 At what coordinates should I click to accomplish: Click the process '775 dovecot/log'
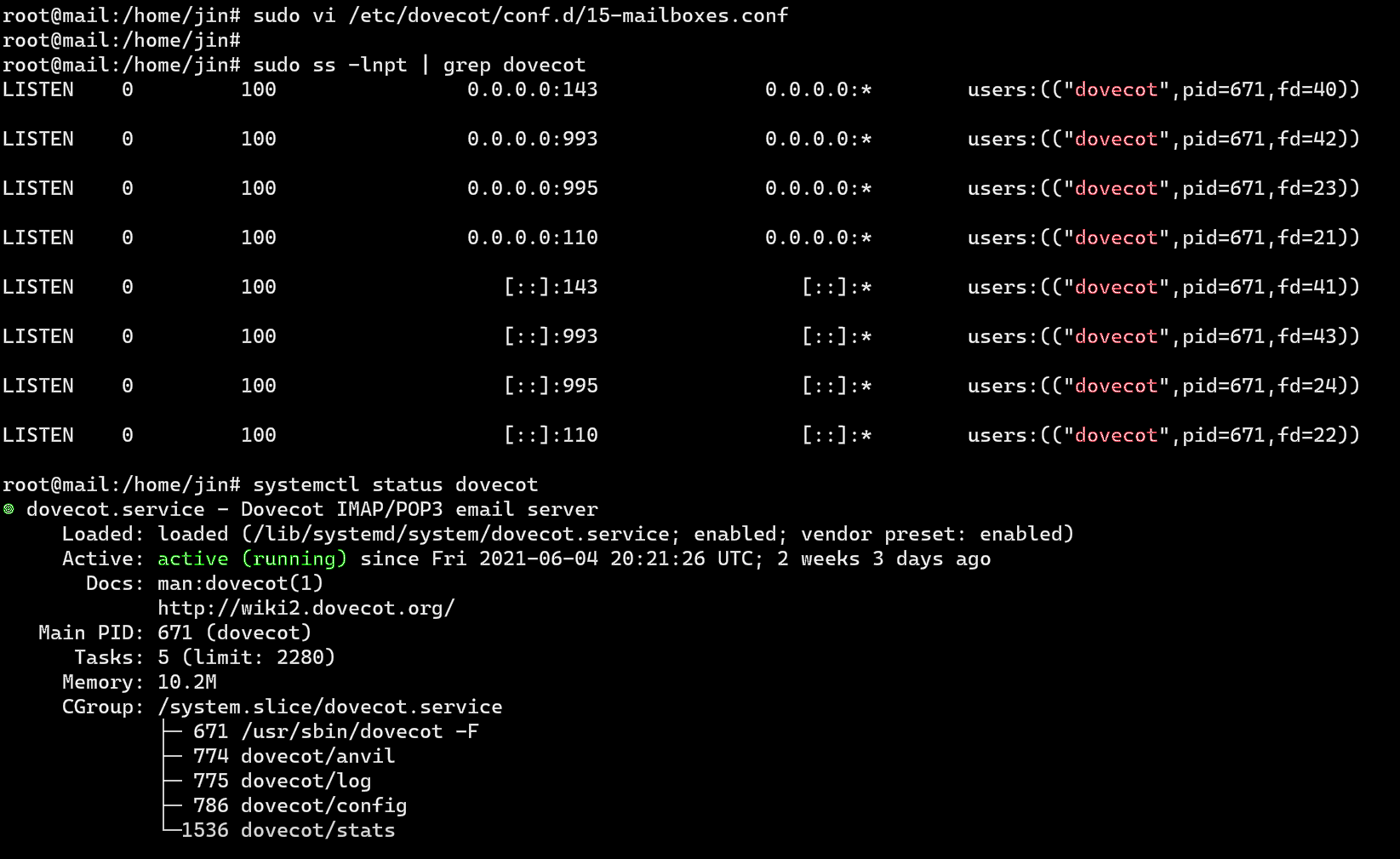[x=283, y=781]
